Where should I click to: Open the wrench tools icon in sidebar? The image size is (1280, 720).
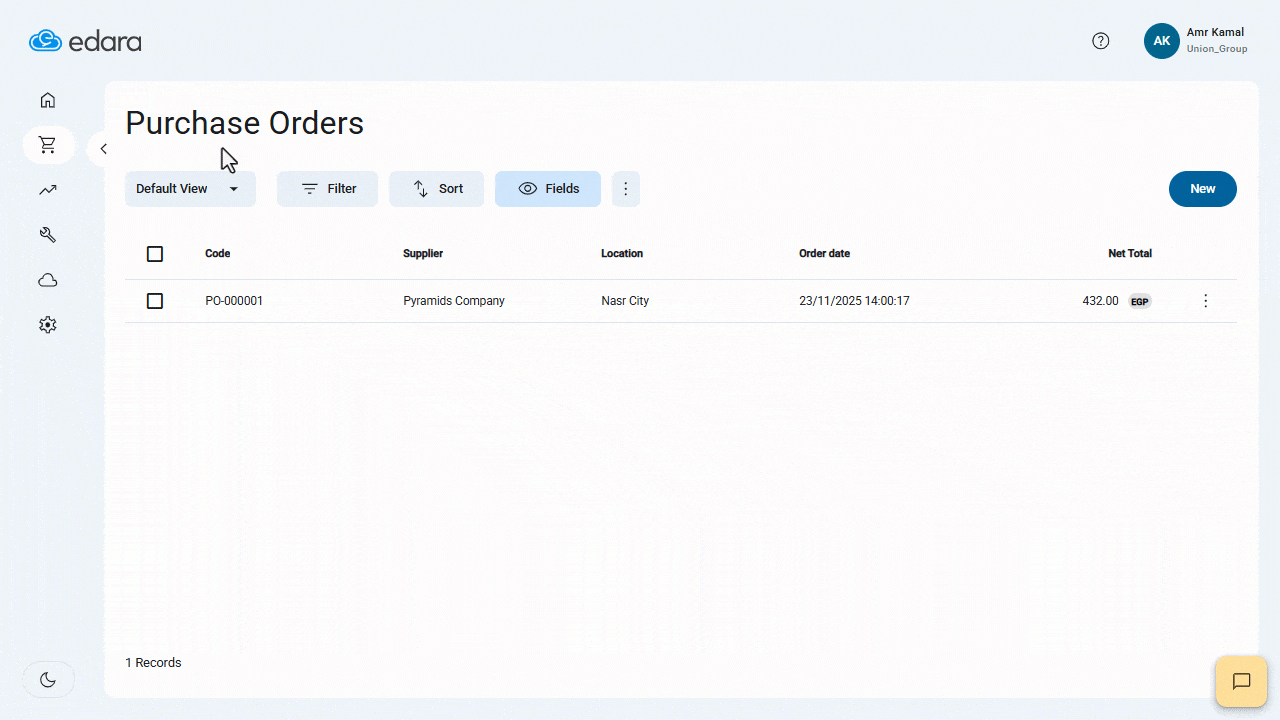coord(47,235)
